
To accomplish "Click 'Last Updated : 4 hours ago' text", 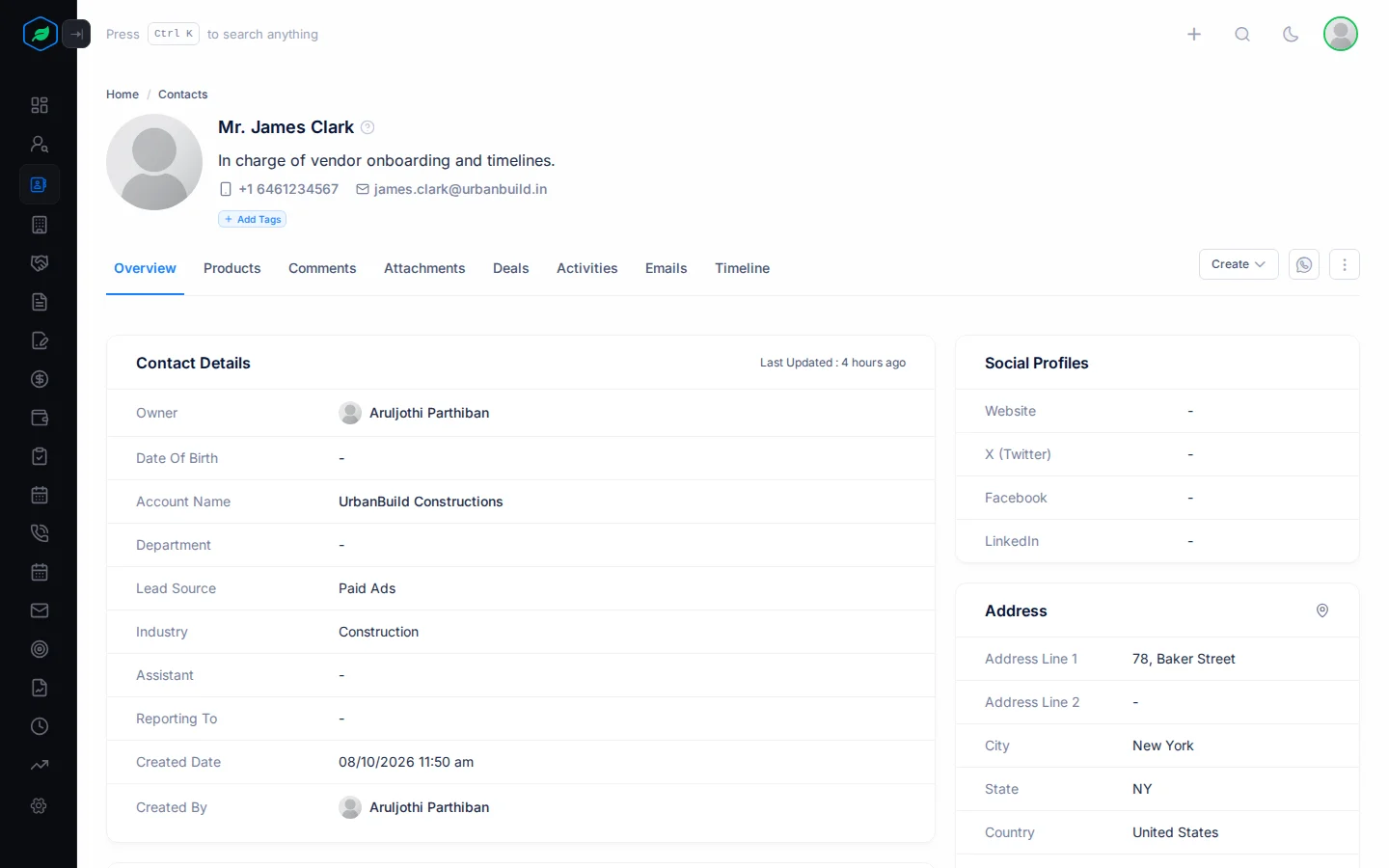I will pyautogui.click(x=832, y=363).
